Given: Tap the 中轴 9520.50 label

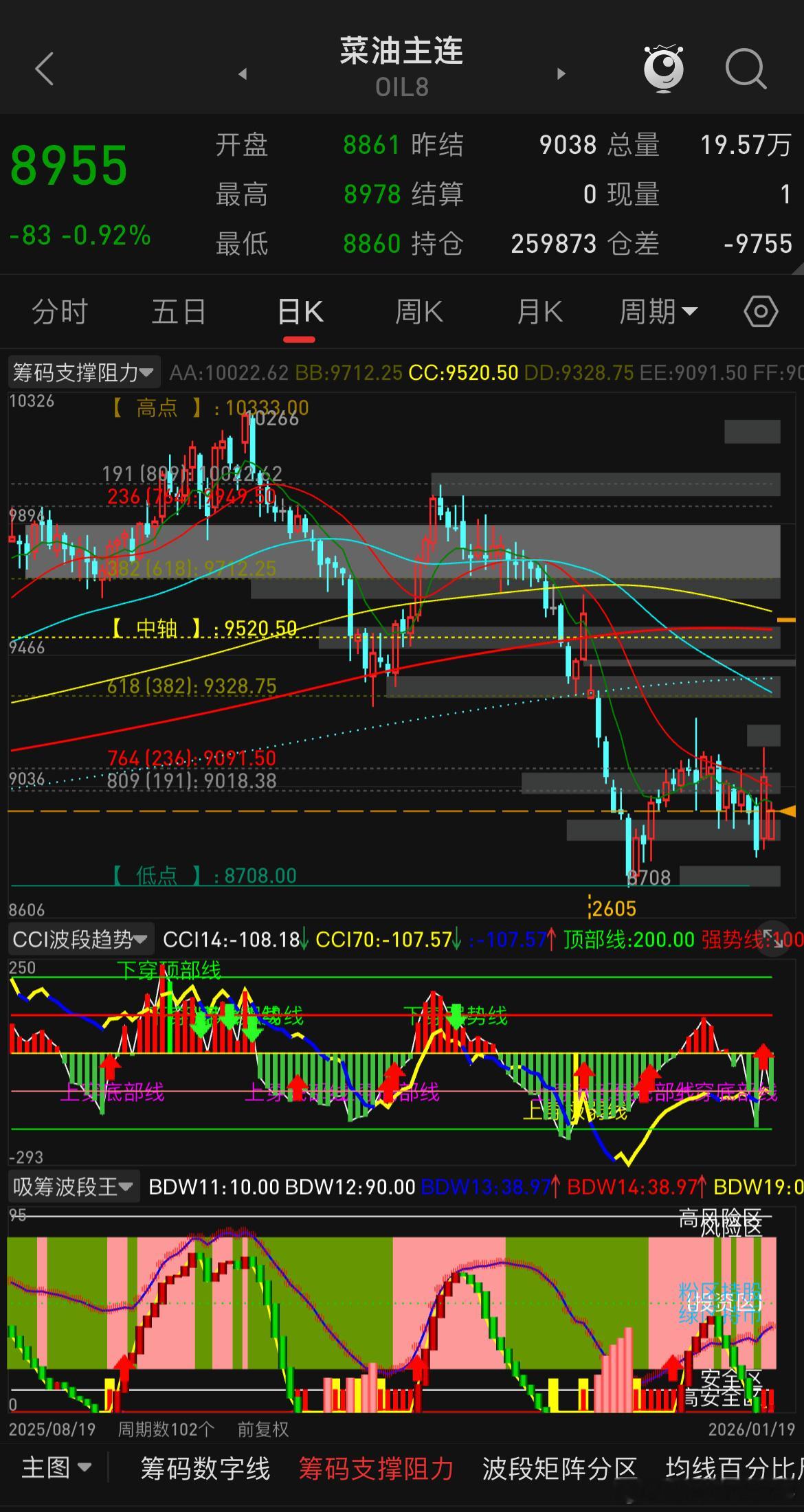Looking at the screenshot, I should click(204, 628).
